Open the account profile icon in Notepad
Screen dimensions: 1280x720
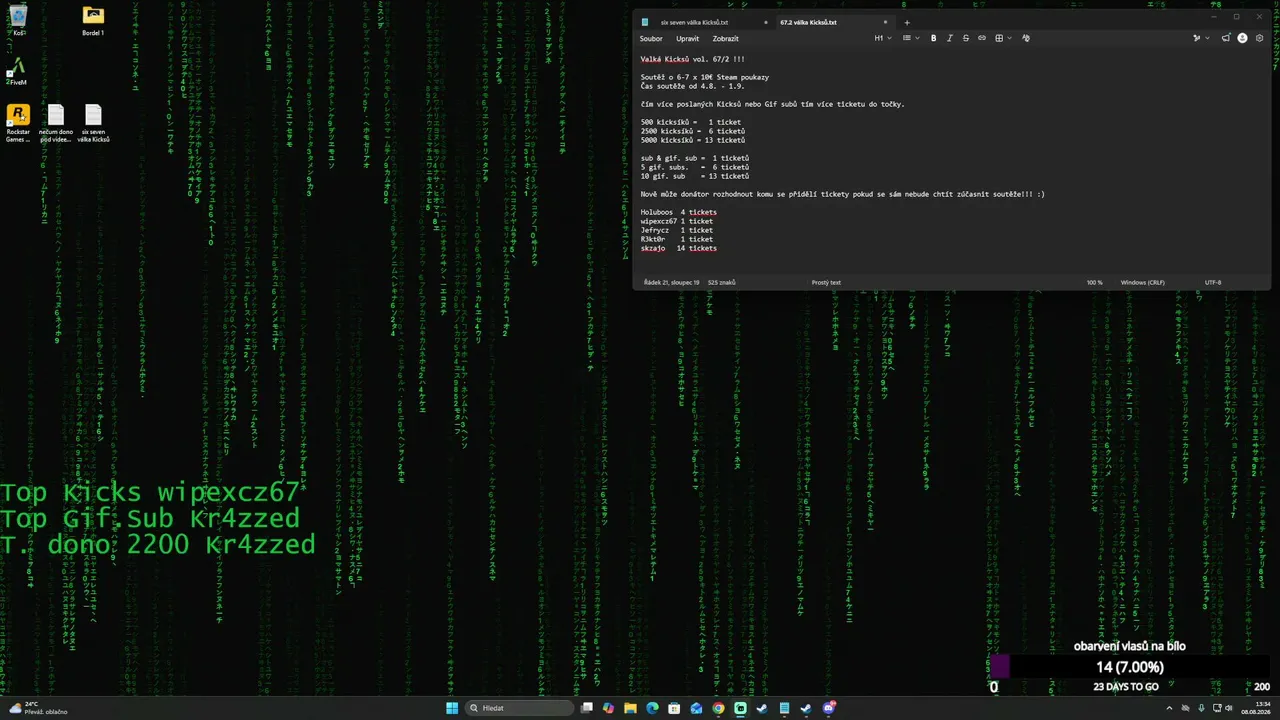coord(1243,38)
